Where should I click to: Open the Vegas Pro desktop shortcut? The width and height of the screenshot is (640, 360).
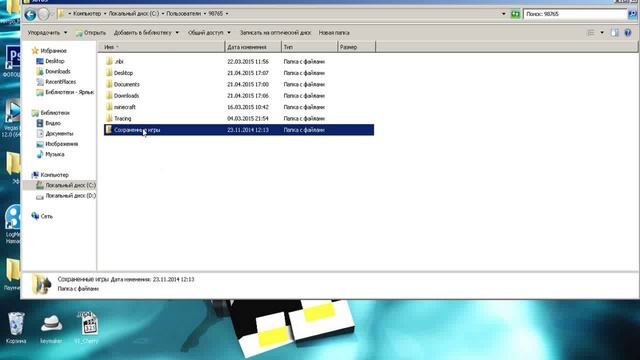pyautogui.click(x=12, y=118)
